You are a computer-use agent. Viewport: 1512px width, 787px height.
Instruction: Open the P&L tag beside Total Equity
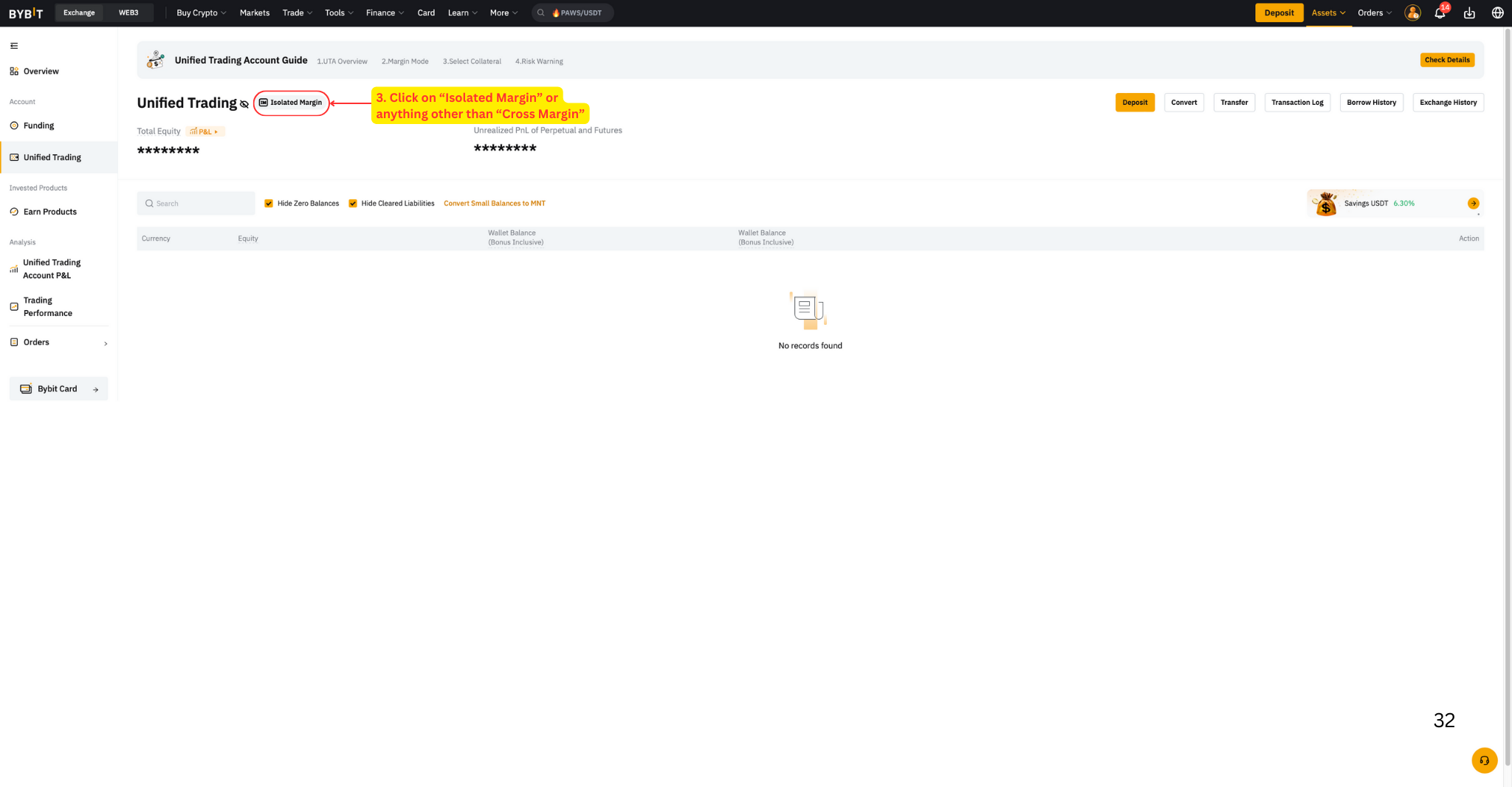(205, 131)
